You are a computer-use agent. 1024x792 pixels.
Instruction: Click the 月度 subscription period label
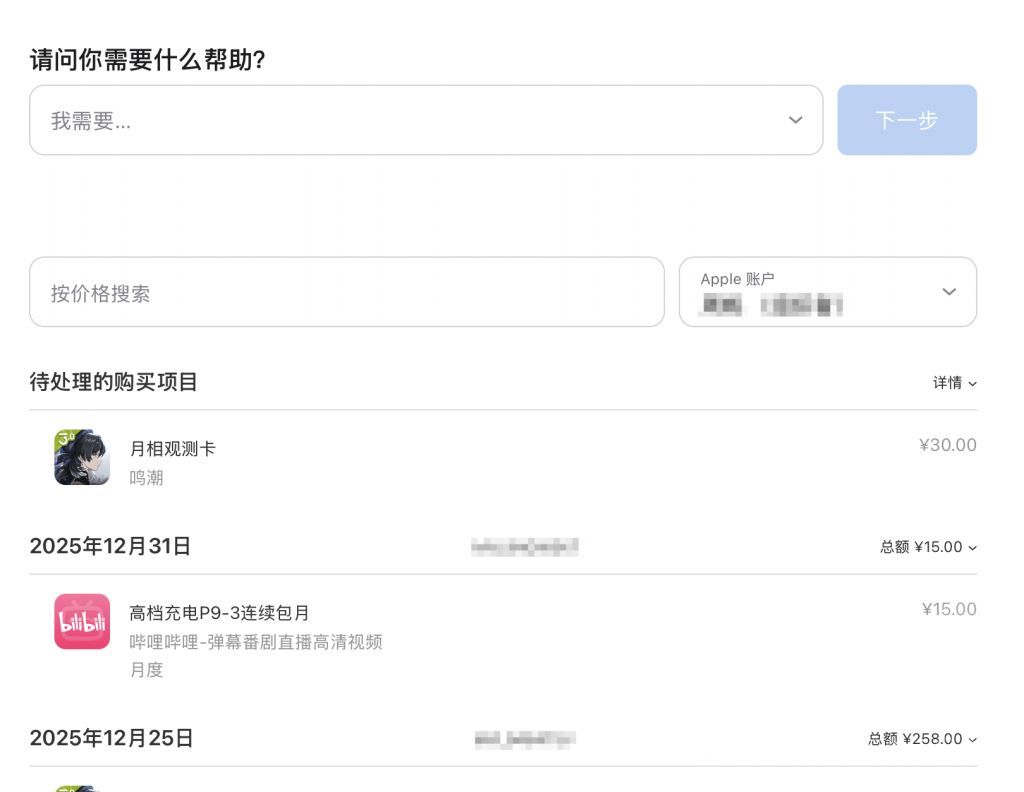click(146, 670)
